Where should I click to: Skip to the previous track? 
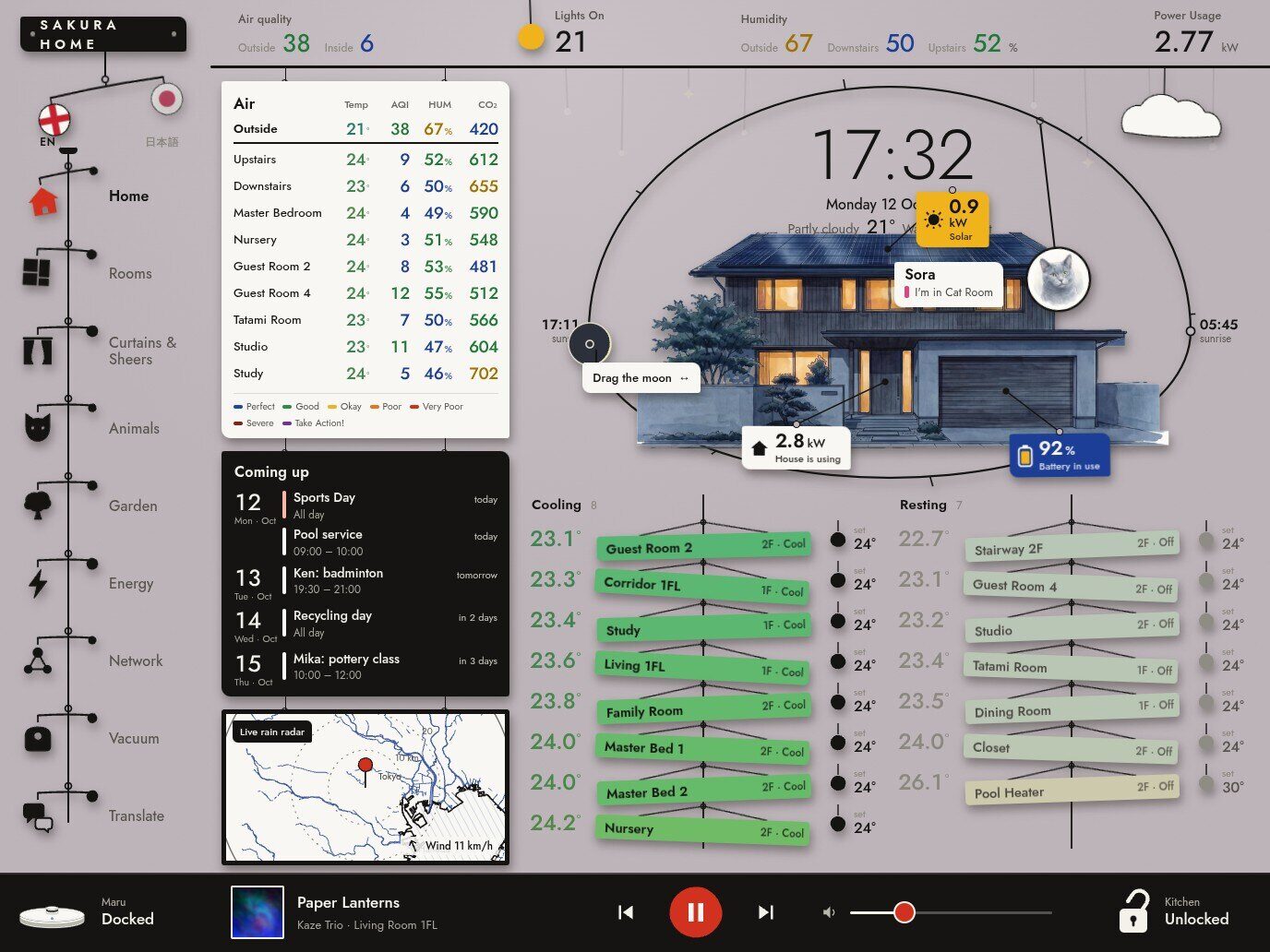pos(626,912)
